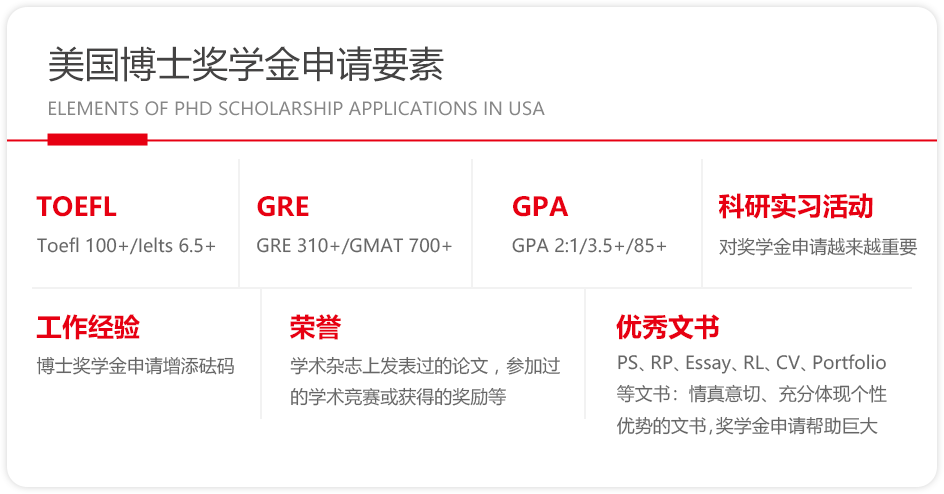The image size is (944, 494).
Task: Open the 优秀文书 heading
Action: (668, 327)
